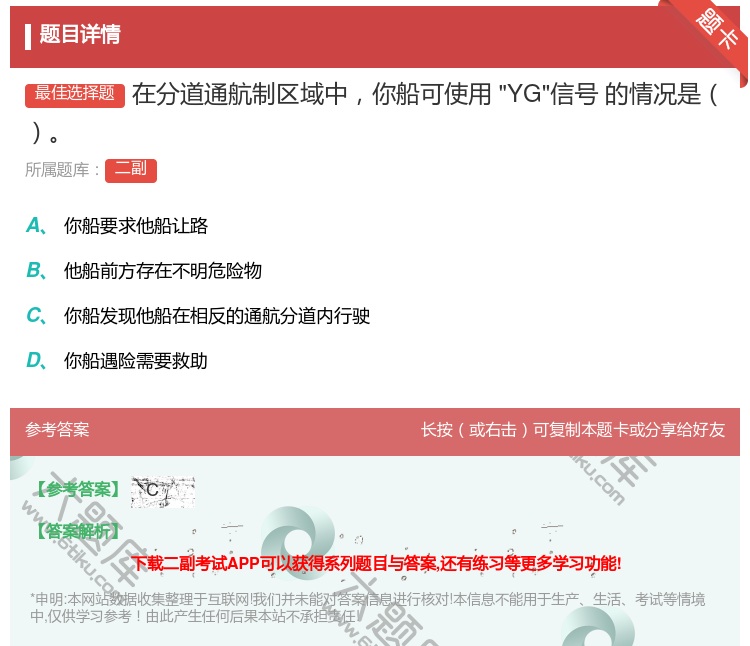Click the 长按（或右击）可复制本题卡 hint text
750x646 pixels.
coord(573,430)
